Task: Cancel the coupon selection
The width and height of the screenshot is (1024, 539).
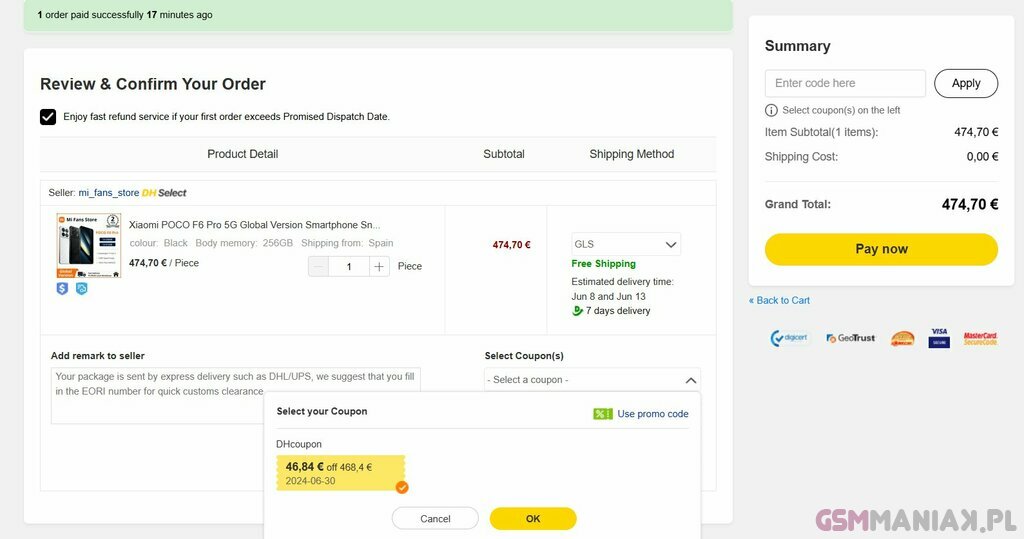Action: click(x=435, y=519)
